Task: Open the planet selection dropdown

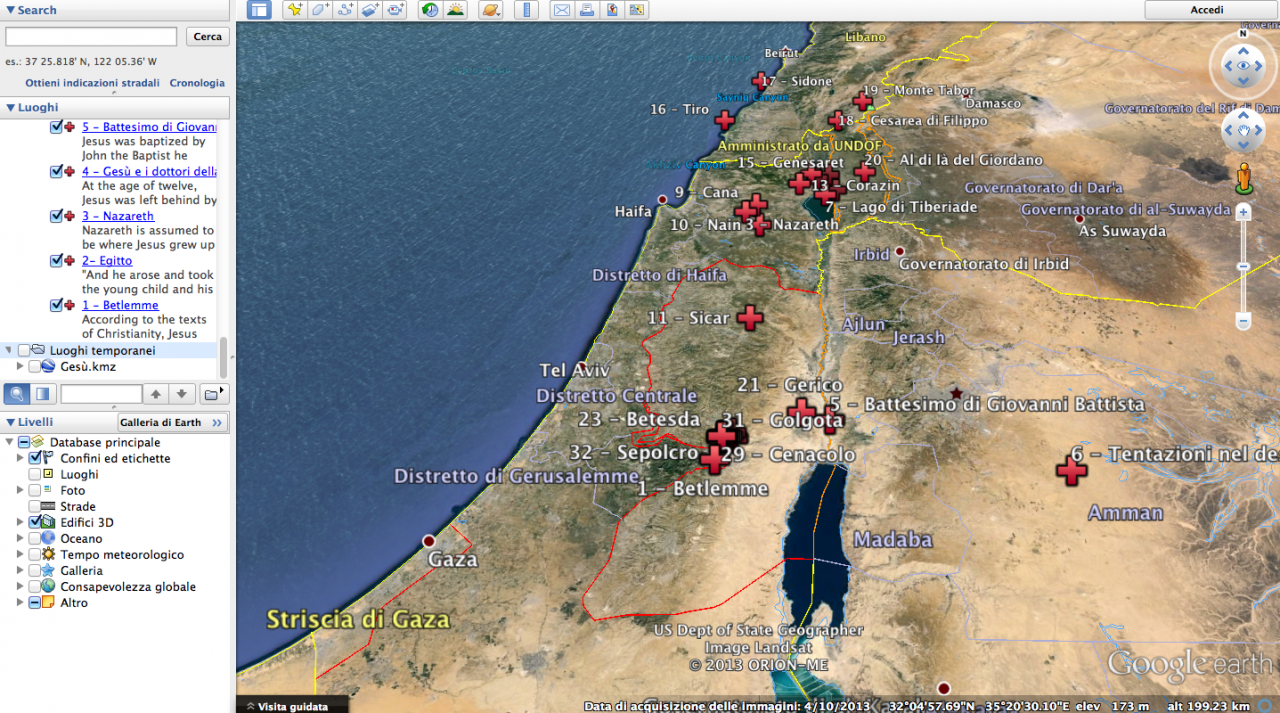Action: [492, 10]
